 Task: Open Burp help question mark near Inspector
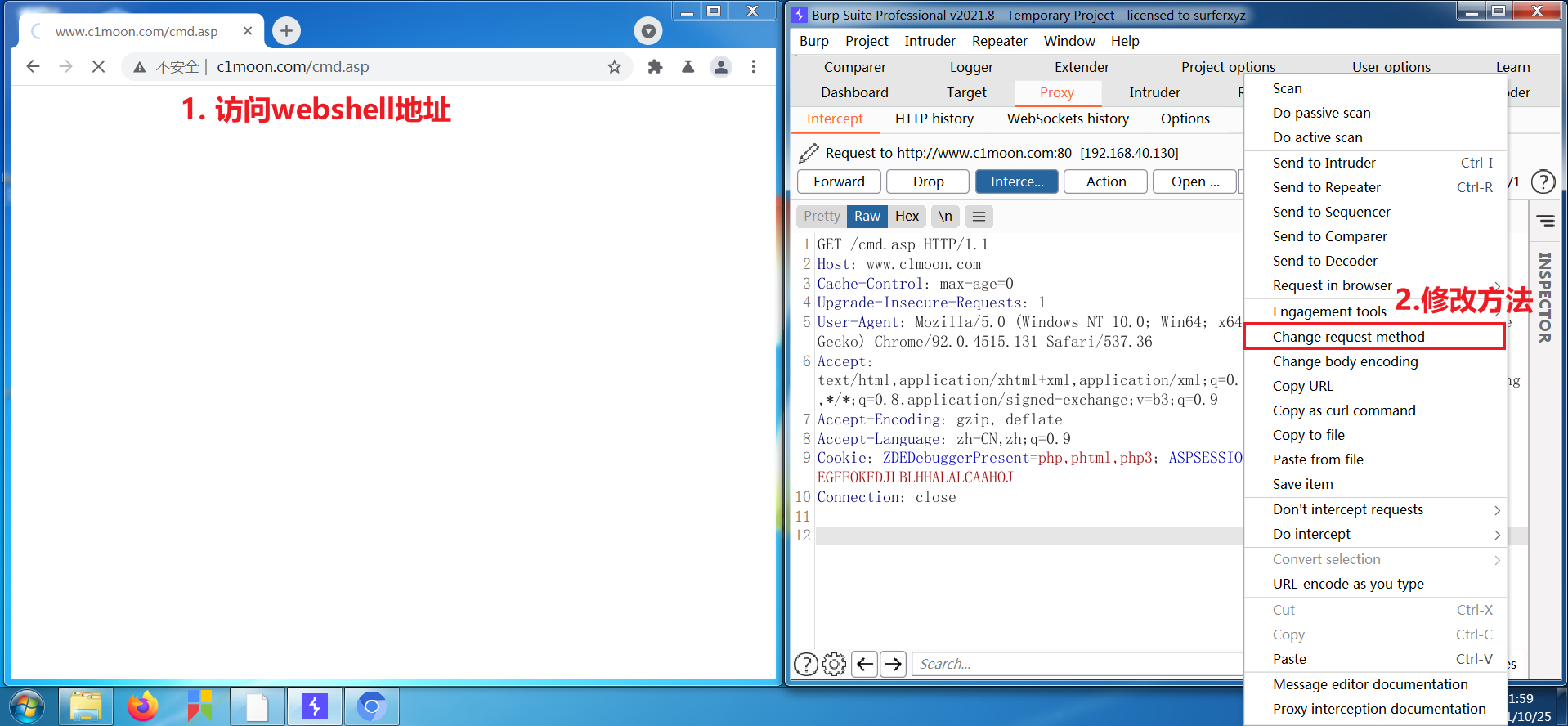[x=1543, y=181]
